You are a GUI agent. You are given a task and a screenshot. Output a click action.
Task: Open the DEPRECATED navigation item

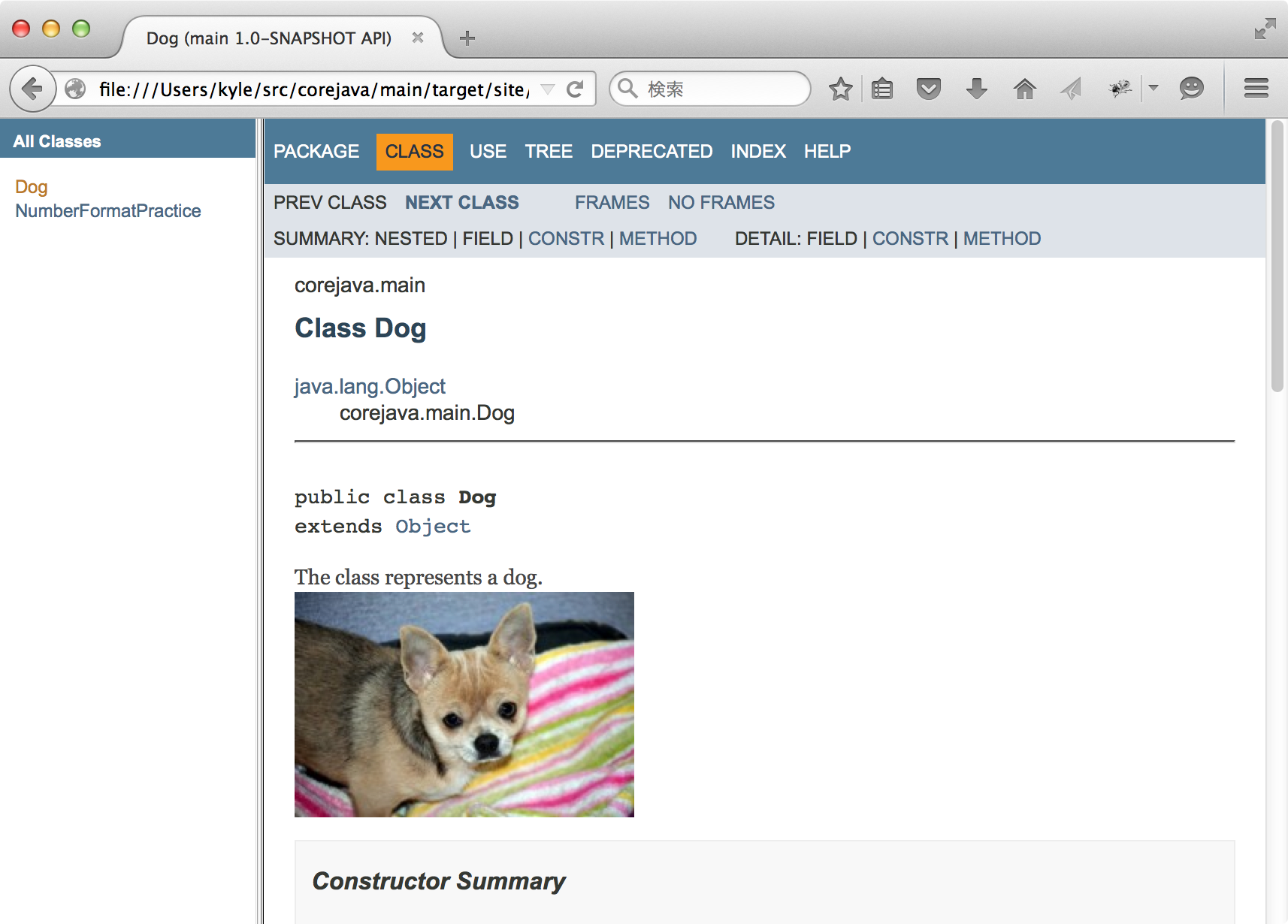[652, 152]
